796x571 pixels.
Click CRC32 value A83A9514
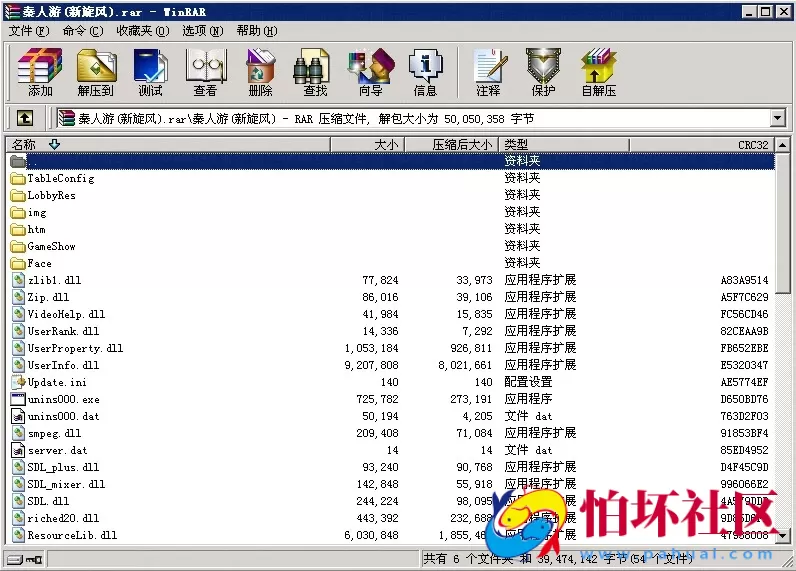(x=744, y=280)
